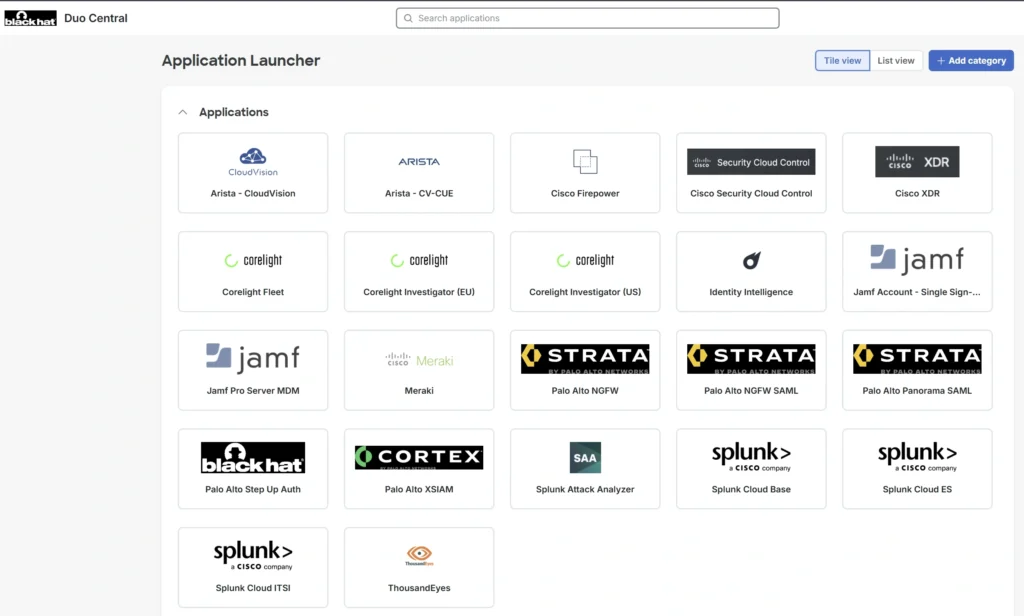The image size is (1024, 616).
Task: Click black hat logo for Step Up Auth
Action: [253, 457]
